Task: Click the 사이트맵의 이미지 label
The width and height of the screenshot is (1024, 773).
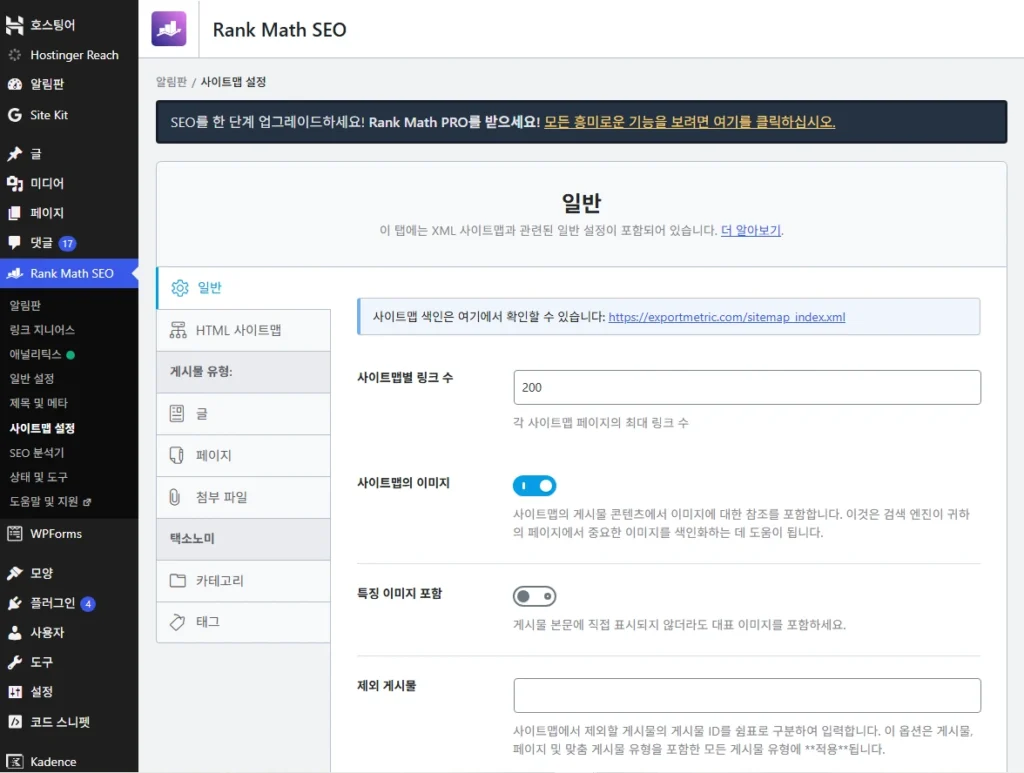Action: pos(403,482)
